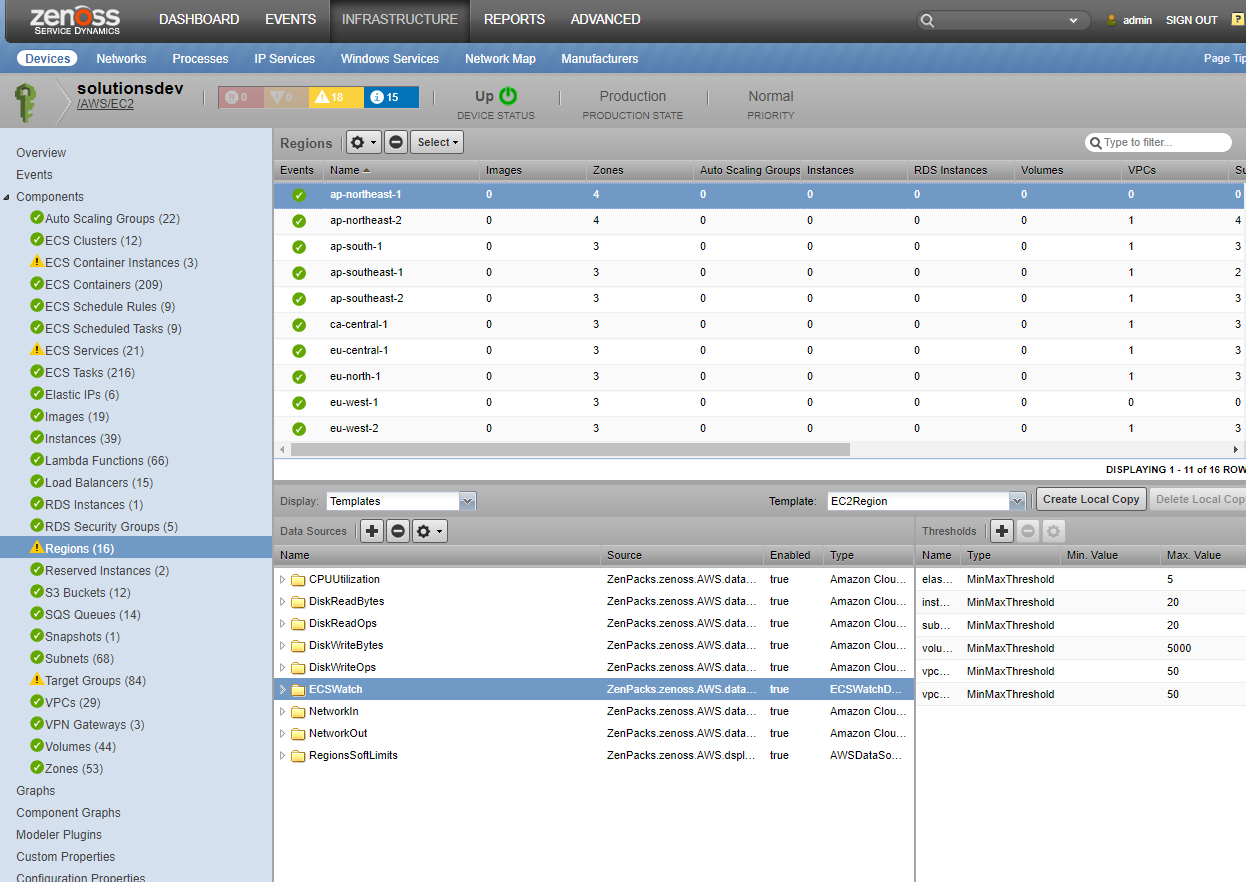Select the threshold with max value 5000
1246x882 pixels.
[x=1081, y=648]
